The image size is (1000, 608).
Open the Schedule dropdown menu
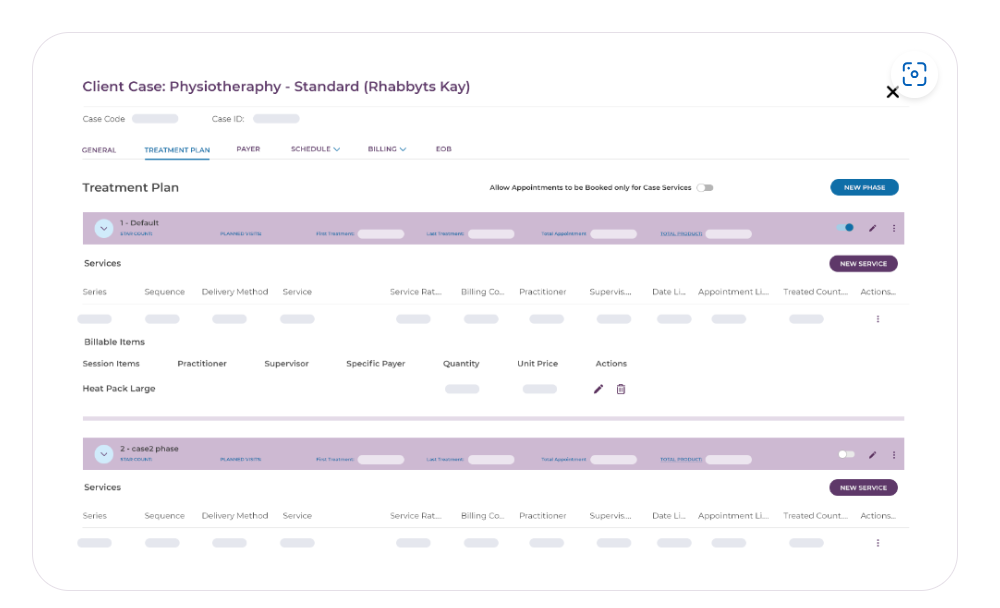[x=314, y=149]
